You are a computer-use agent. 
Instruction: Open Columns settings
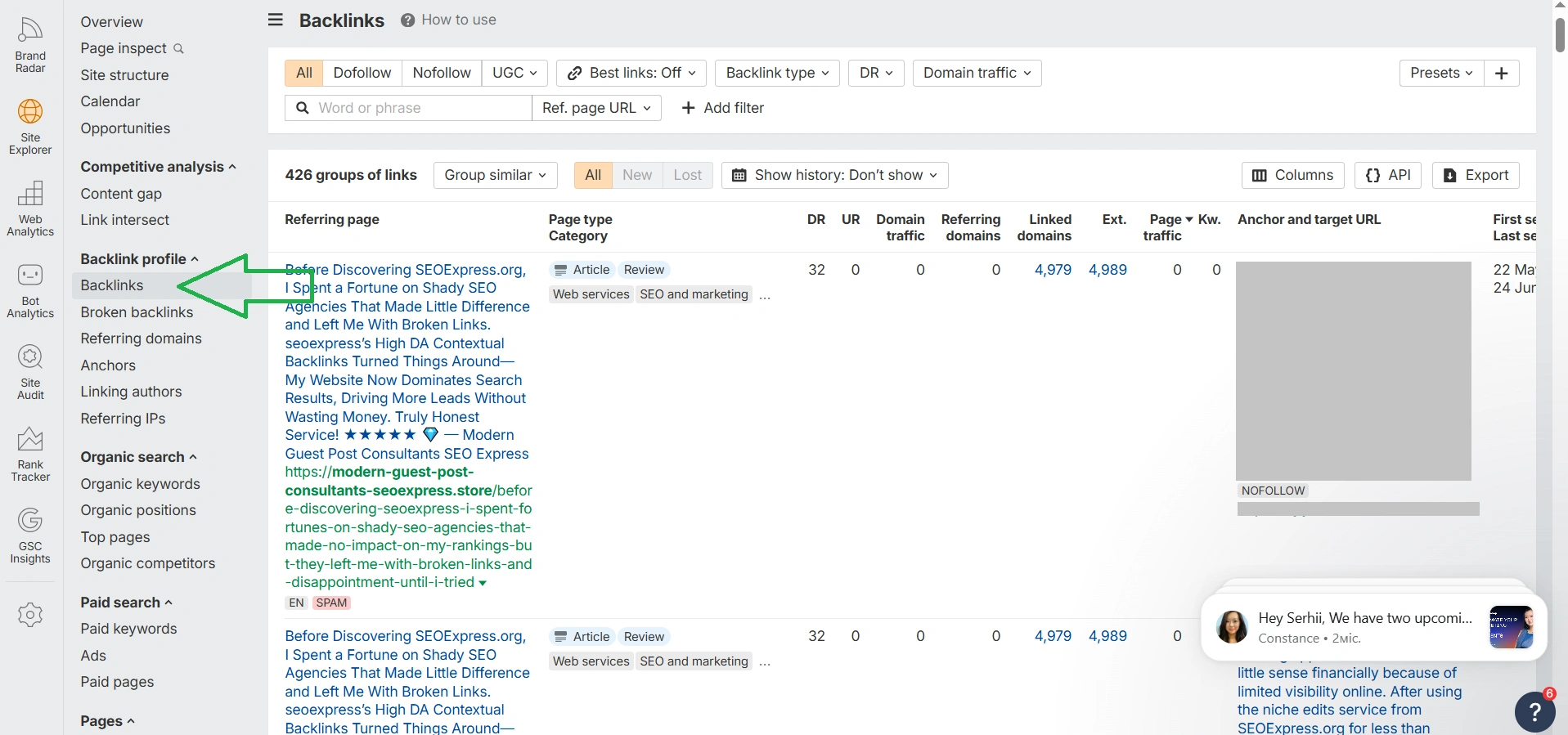(x=1293, y=175)
